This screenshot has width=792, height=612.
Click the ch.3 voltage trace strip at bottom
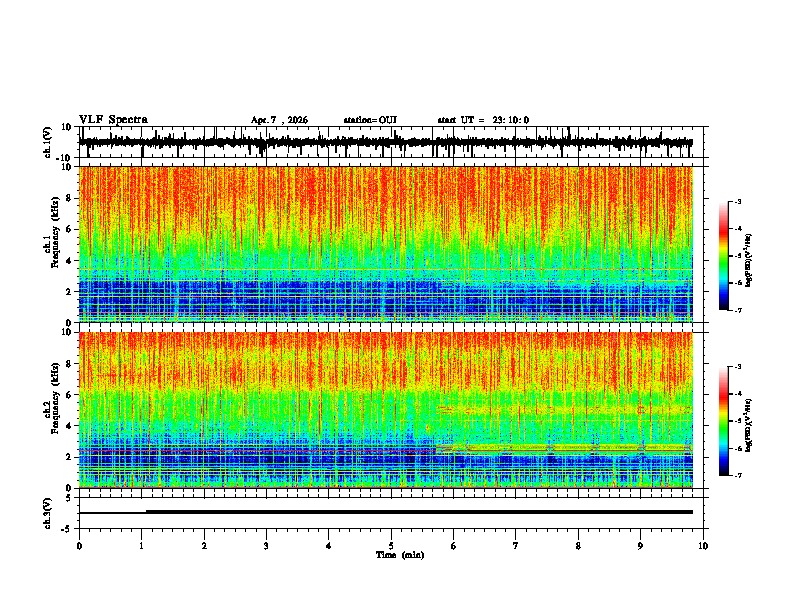[x=393, y=513]
